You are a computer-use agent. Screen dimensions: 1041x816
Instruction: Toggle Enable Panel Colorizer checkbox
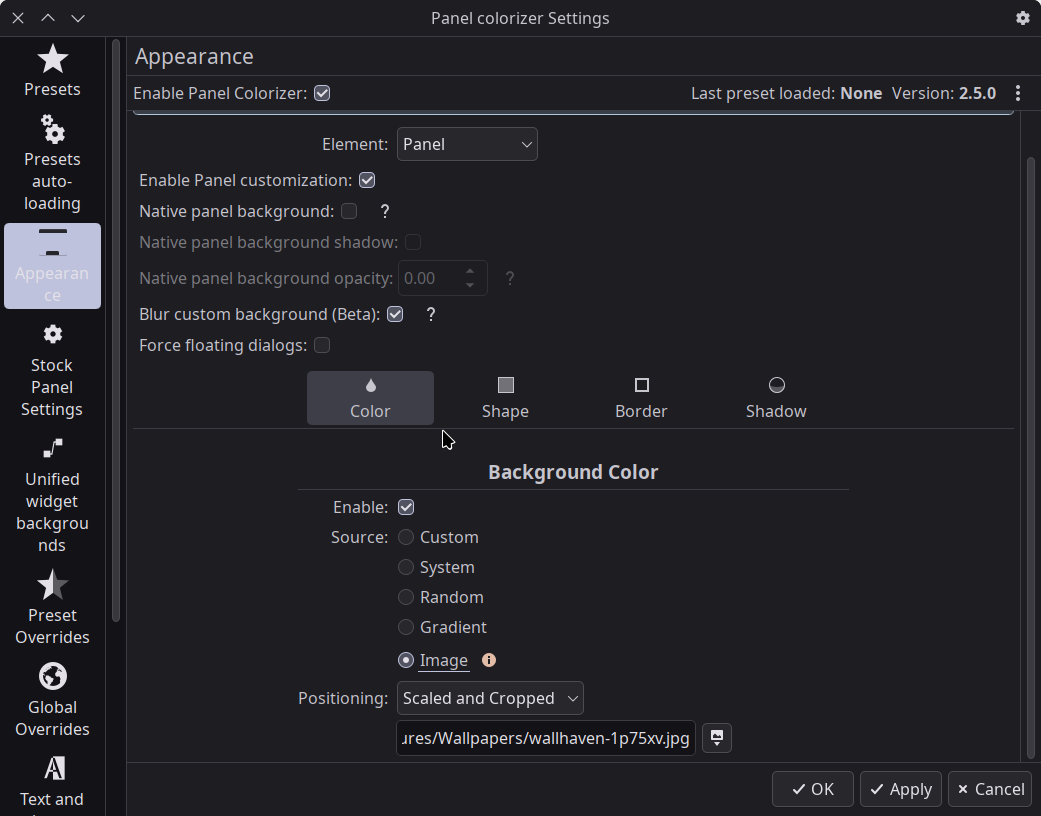(322, 93)
